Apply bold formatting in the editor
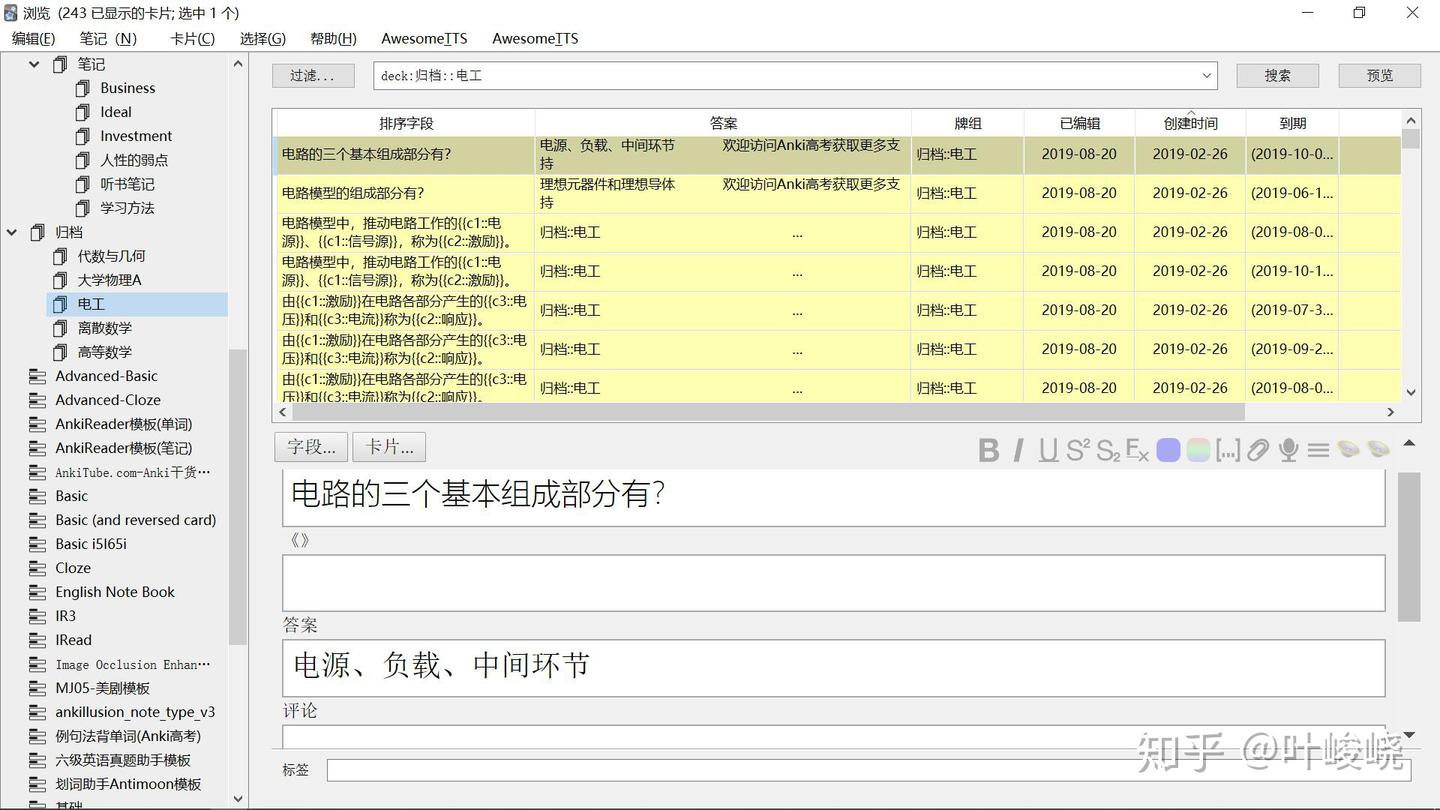The image size is (1440, 810). tap(988, 450)
